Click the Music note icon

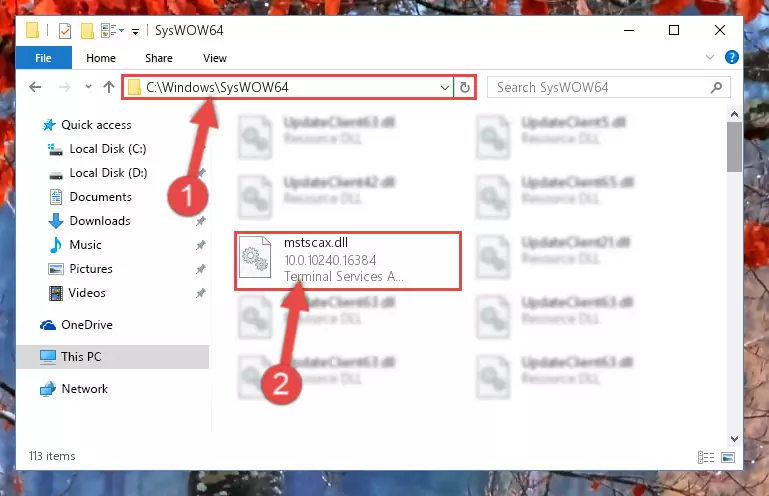(55, 245)
